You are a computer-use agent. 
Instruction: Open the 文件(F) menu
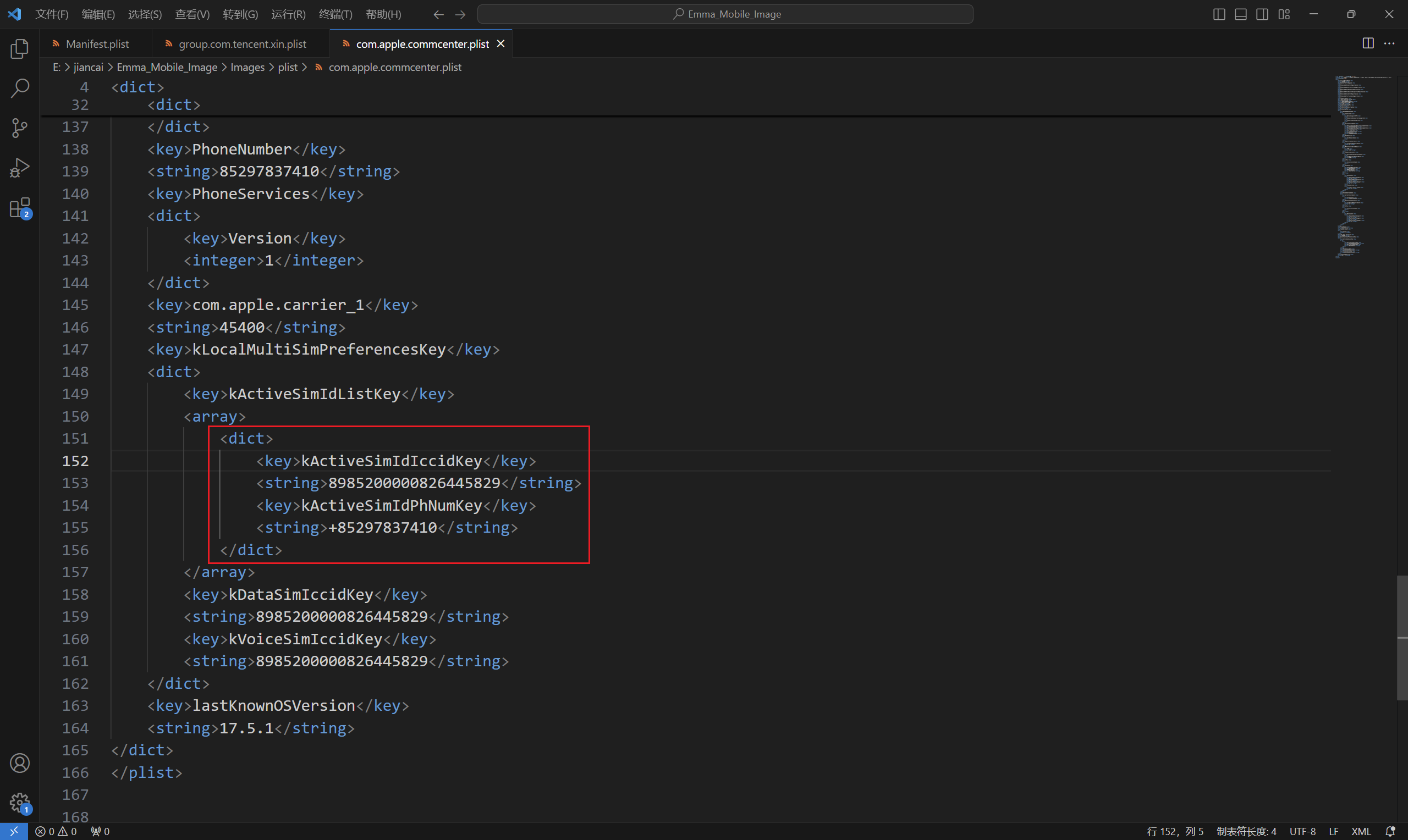[x=52, y=14]
